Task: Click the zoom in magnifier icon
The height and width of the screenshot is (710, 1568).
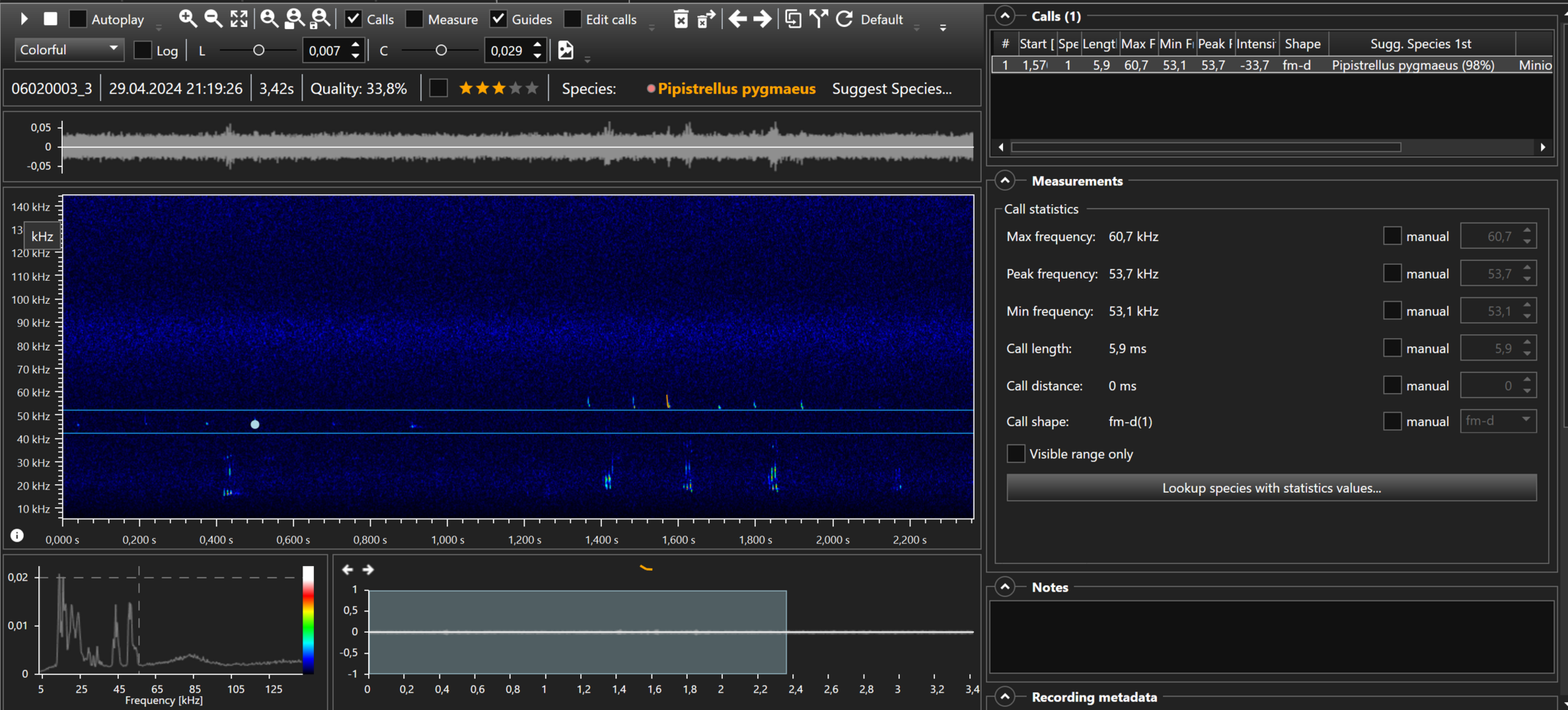Action: pos(188,19)
